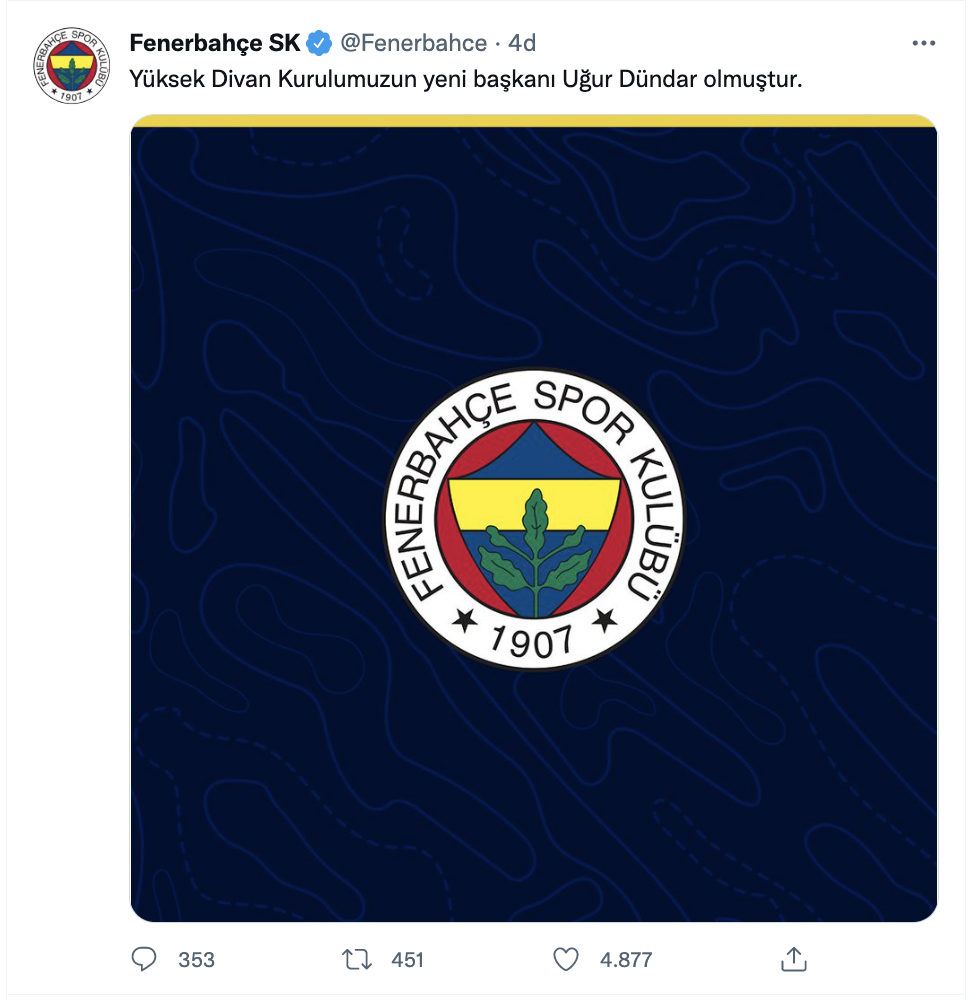Click the word olmuştur ending the tweet
This screenshot has height=1000, width=980.
tap(752, 79)
